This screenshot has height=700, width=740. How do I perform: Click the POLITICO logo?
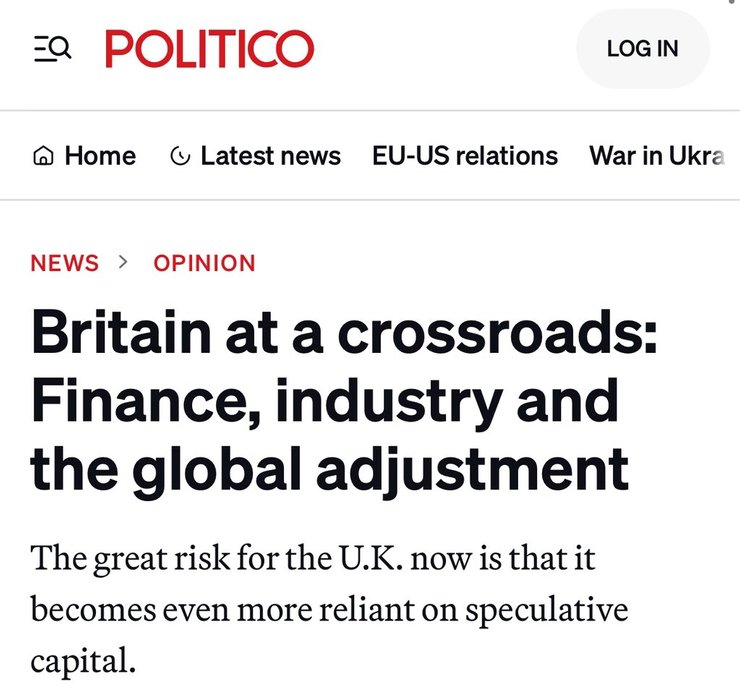click(209, 48)
